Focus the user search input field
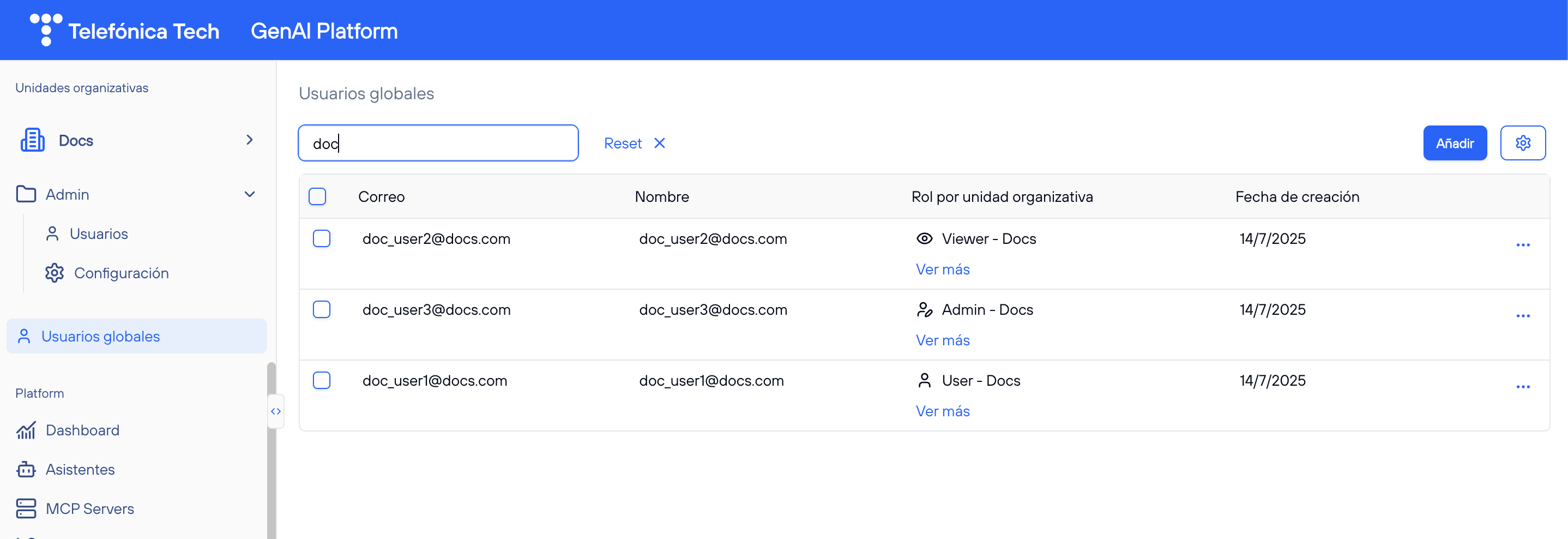The image size is (1568, 539). 438,143
